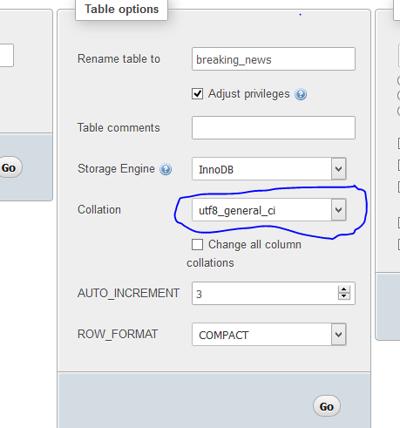The width and height of the screenshot is (400, 428).
Task: Focus the input field in left panel
Action: tap(6, 55)
